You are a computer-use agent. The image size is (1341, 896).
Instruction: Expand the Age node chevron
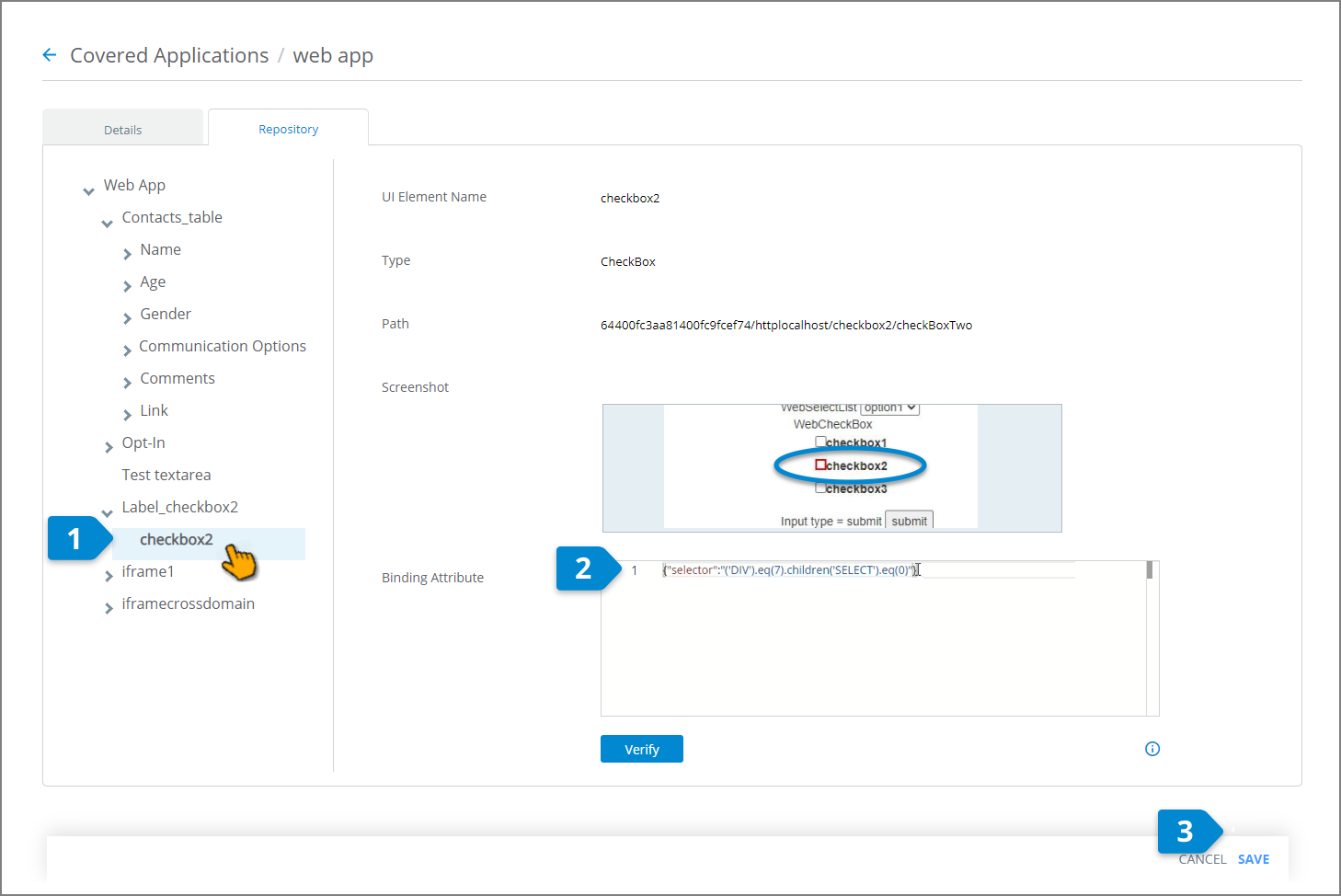click(127, 286)
